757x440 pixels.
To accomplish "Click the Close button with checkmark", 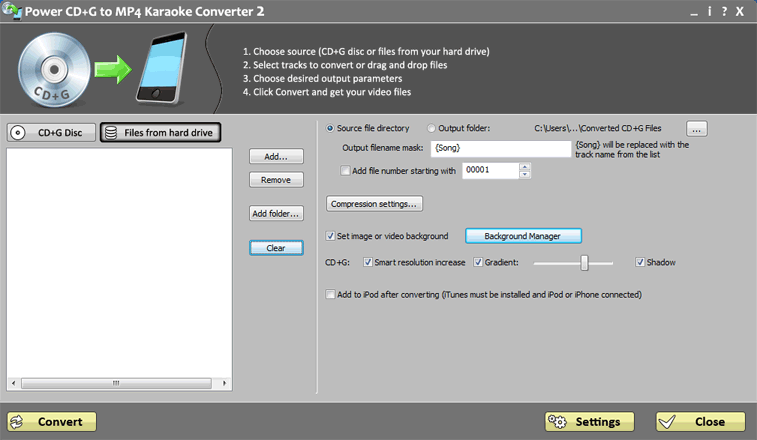I will 701,422.
